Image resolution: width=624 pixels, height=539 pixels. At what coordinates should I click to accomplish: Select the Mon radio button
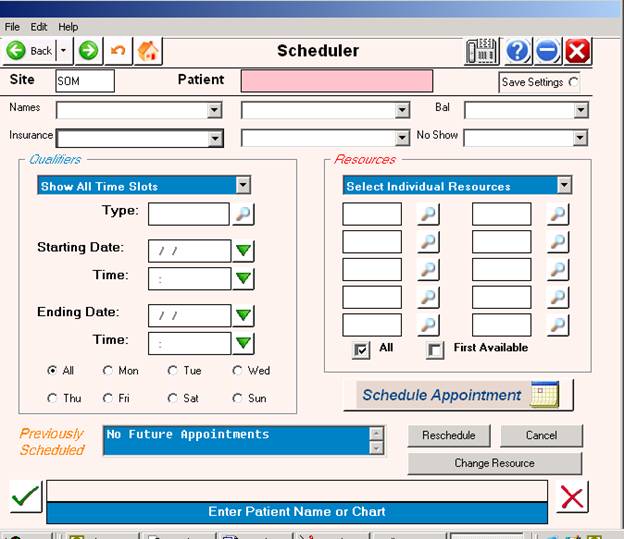pyautogui.click(x=108, y=370)
